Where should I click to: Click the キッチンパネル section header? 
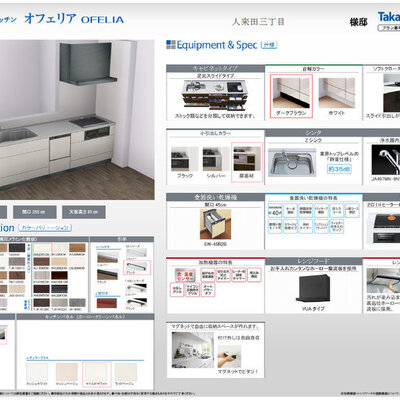85,317
